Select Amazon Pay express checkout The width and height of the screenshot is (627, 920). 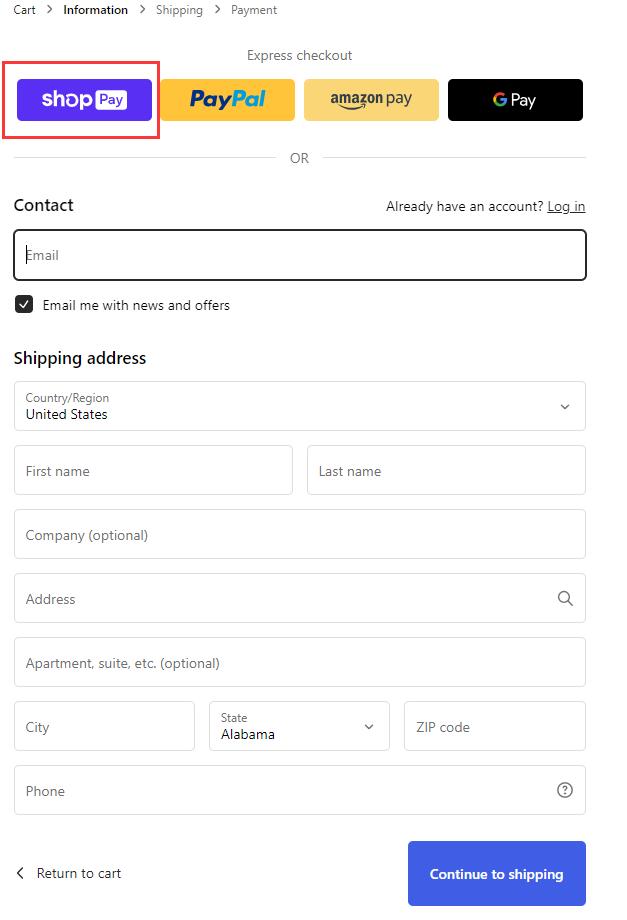(371, 100)
